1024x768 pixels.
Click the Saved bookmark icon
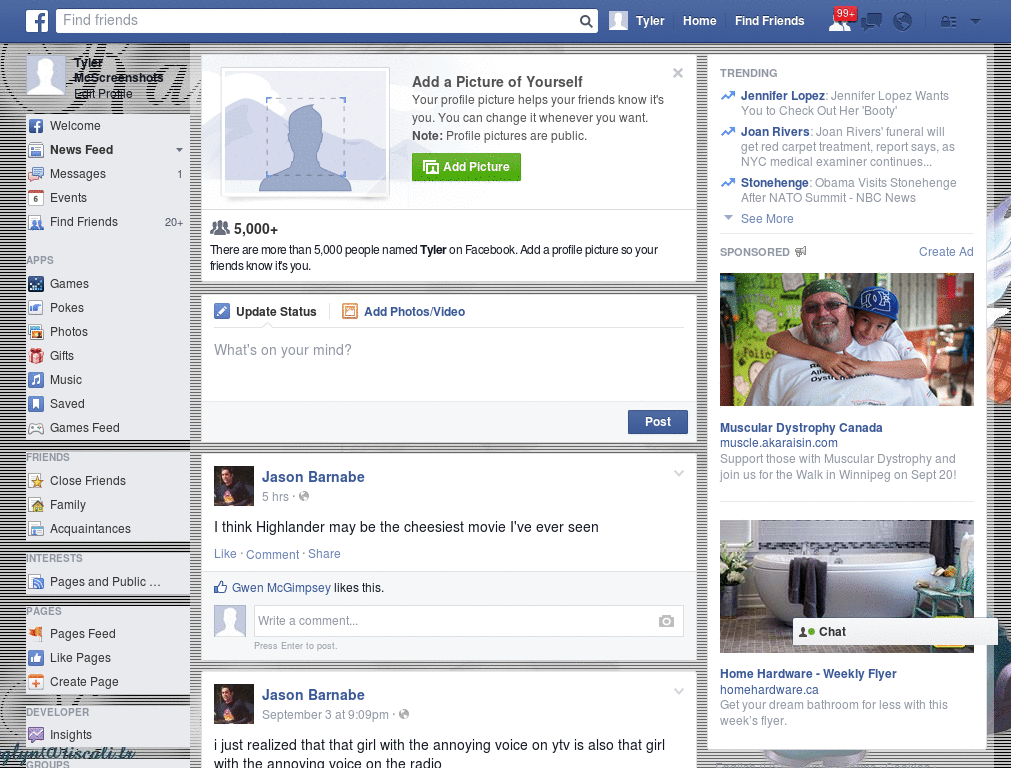[x=36, y=404]
